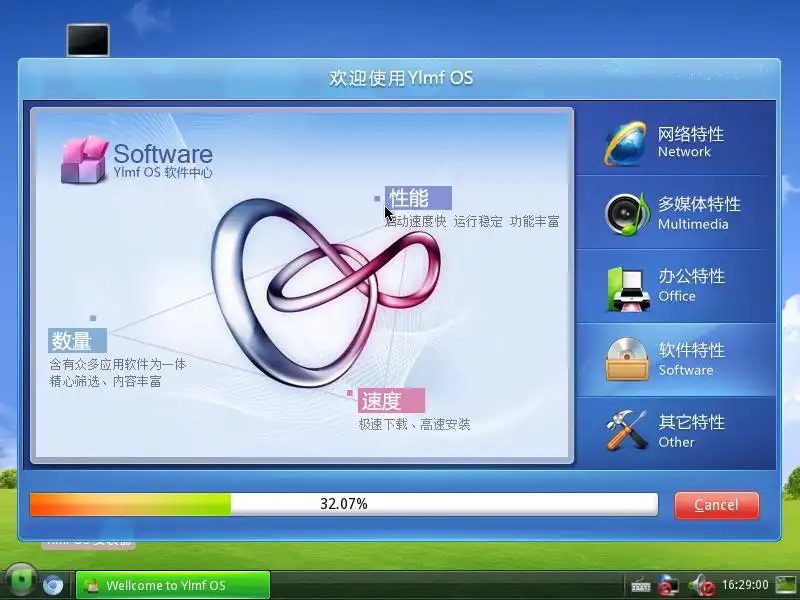The width and height of the screenshot is (800, 600).
Task: Select the Network features globe icon
Action: (626, 143)
